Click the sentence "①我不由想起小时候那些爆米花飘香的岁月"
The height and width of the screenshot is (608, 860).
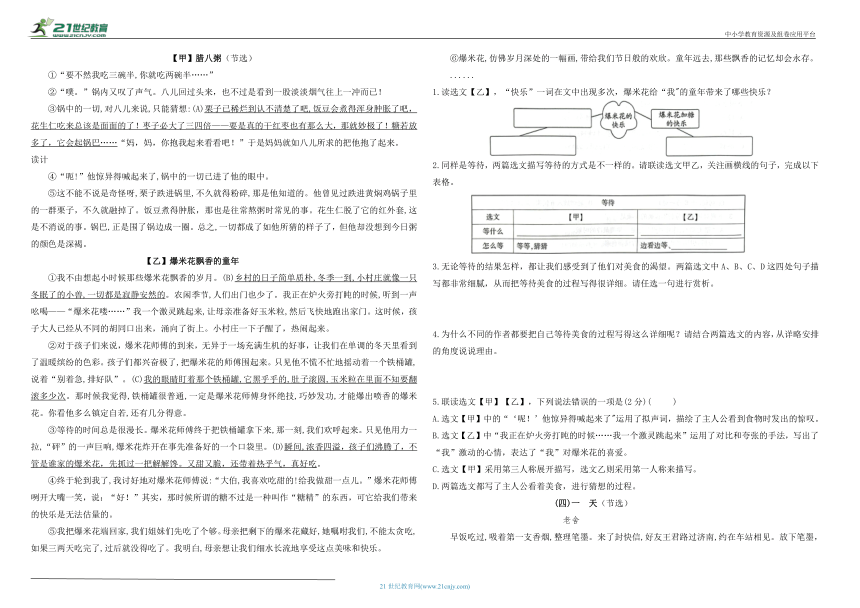tap(134, 277)
